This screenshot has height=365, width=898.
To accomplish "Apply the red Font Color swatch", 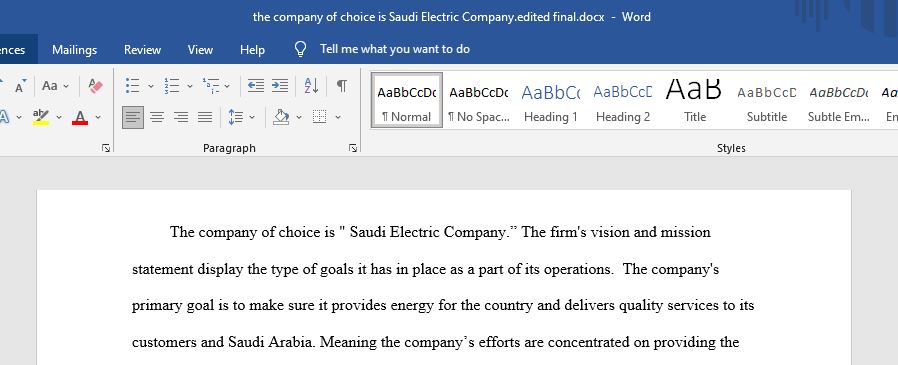I will (80, 117).
